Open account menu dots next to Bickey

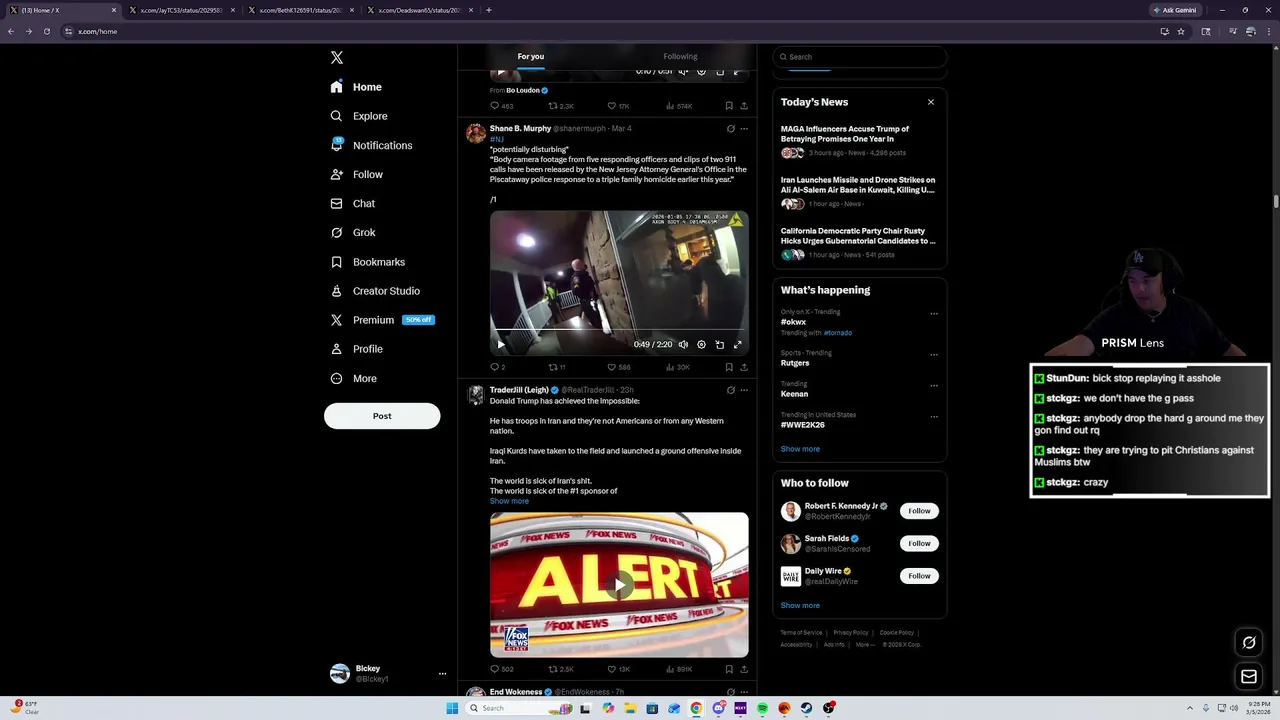coord(442,673)
